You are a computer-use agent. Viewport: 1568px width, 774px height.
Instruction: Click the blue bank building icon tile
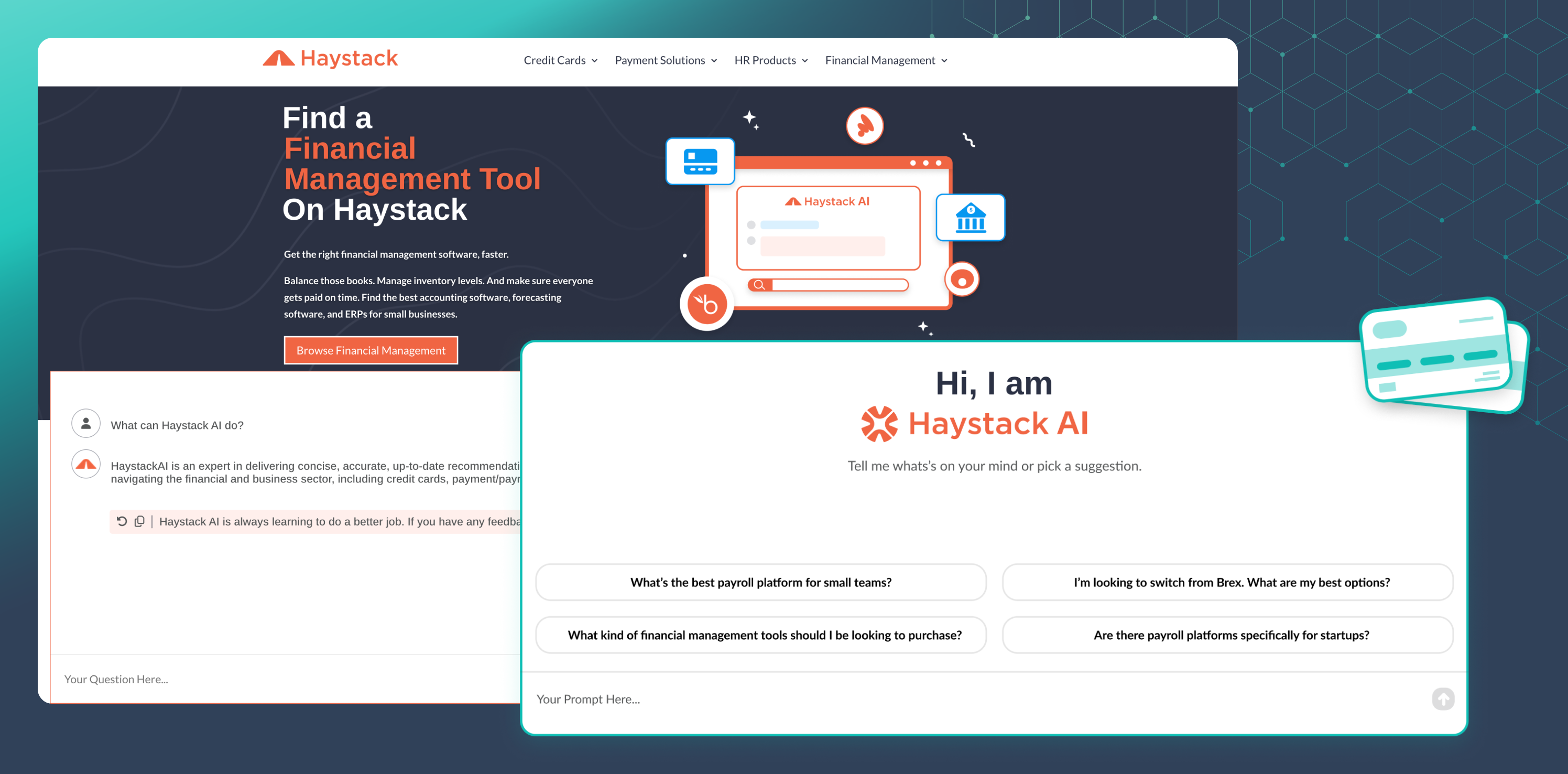point(970,218)
